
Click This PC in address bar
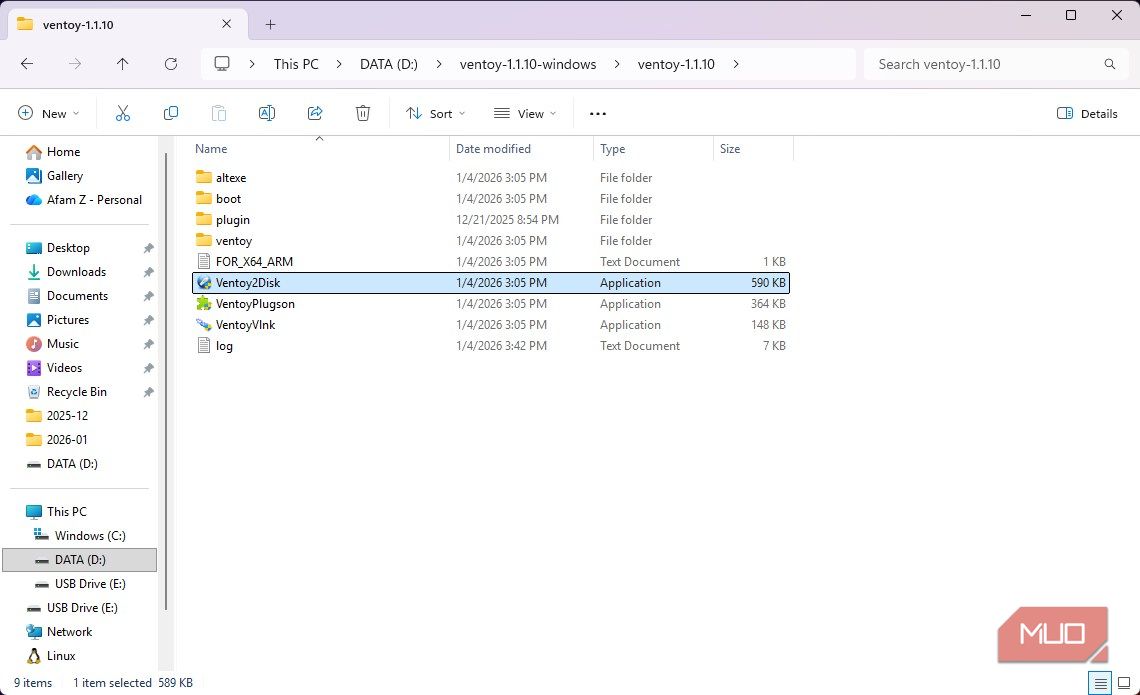coord(296,64)
